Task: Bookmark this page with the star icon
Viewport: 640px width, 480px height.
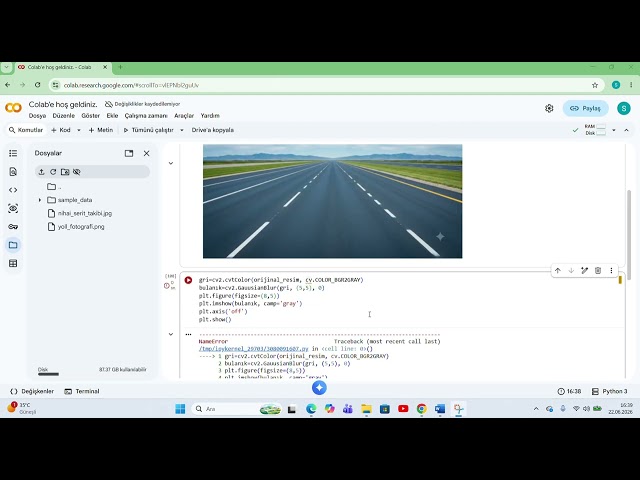Action: tap(595, 85)
